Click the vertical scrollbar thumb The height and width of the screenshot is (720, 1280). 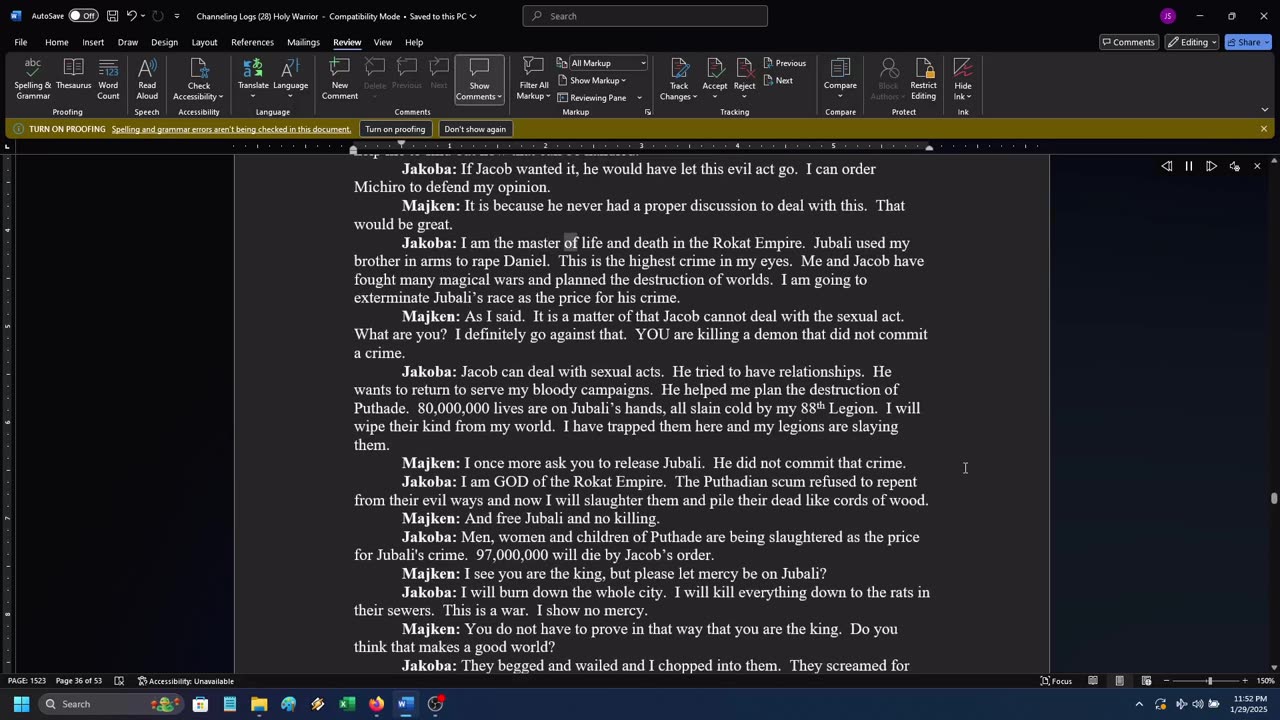(1274, 498)
